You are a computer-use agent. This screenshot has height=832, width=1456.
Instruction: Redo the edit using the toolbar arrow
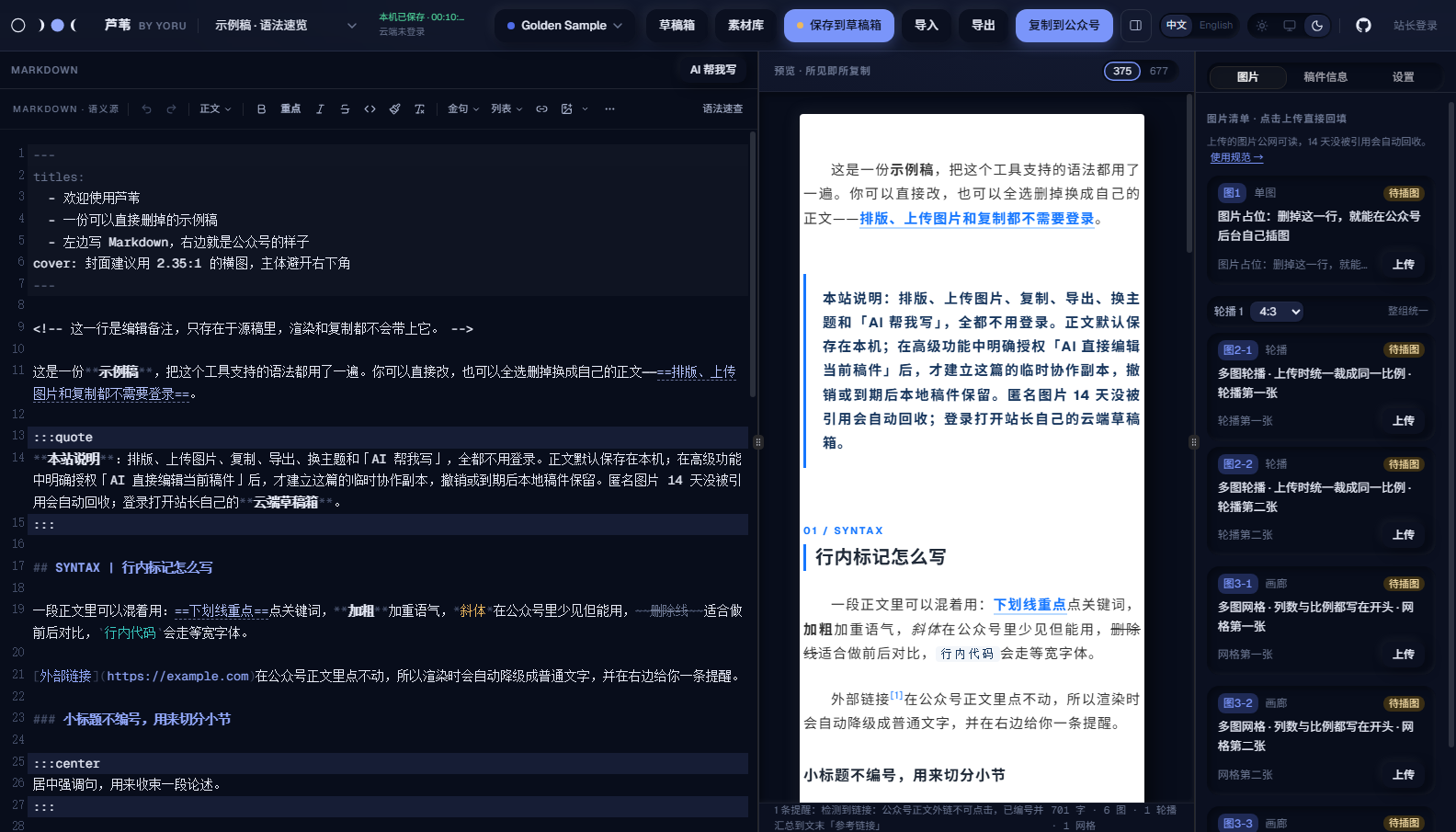(171, 108)
